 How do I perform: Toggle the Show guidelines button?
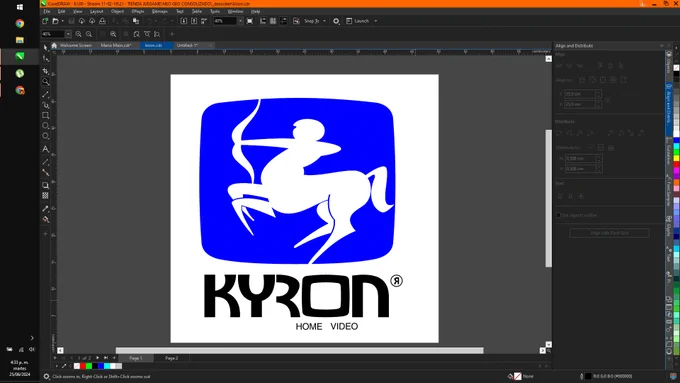pos(283,21)
